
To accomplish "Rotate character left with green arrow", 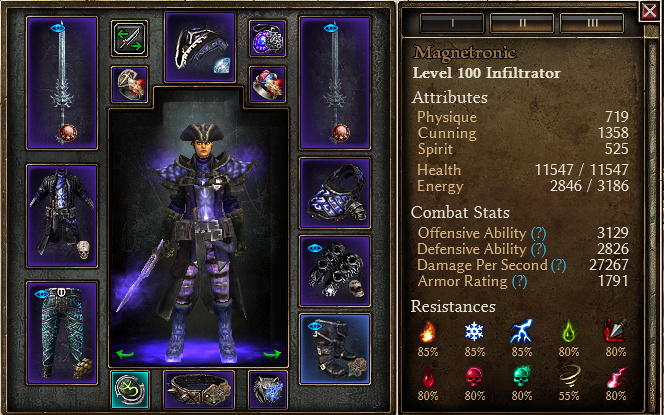I will pyautogui.click(x=124, y=354).
